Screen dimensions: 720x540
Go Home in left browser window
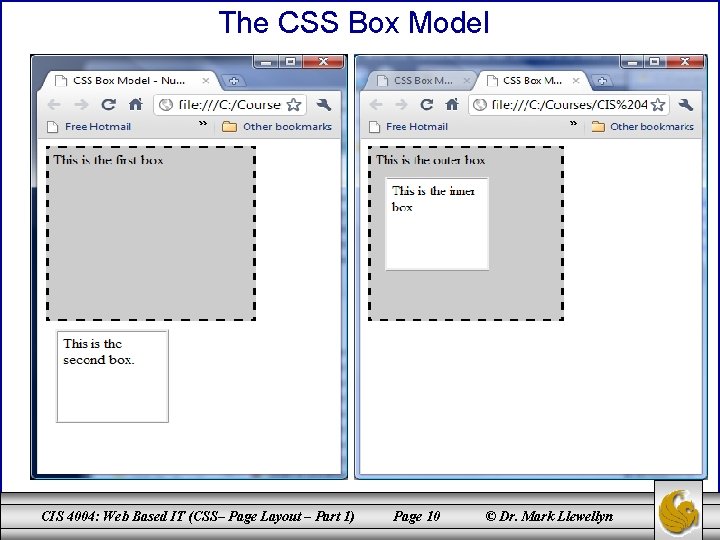135,105
